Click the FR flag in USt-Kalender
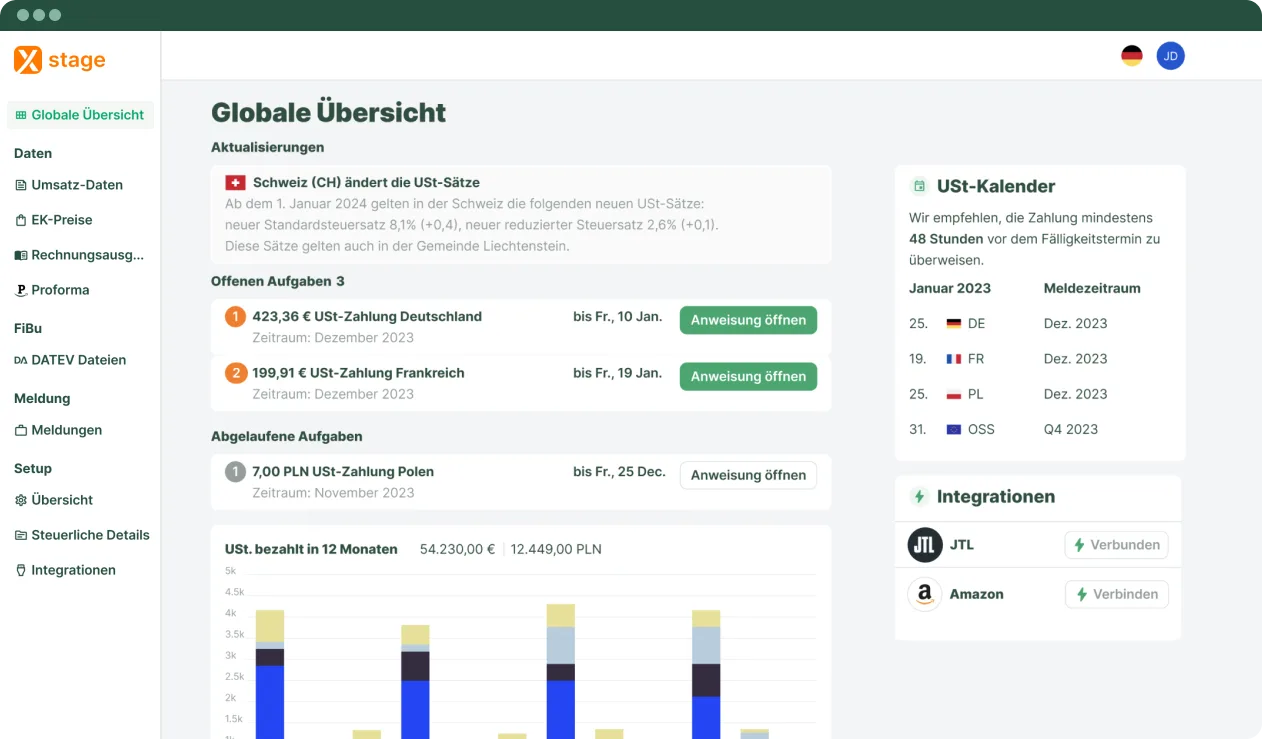The width and height of the screenshot is (1262, 739). pos(953,359)
